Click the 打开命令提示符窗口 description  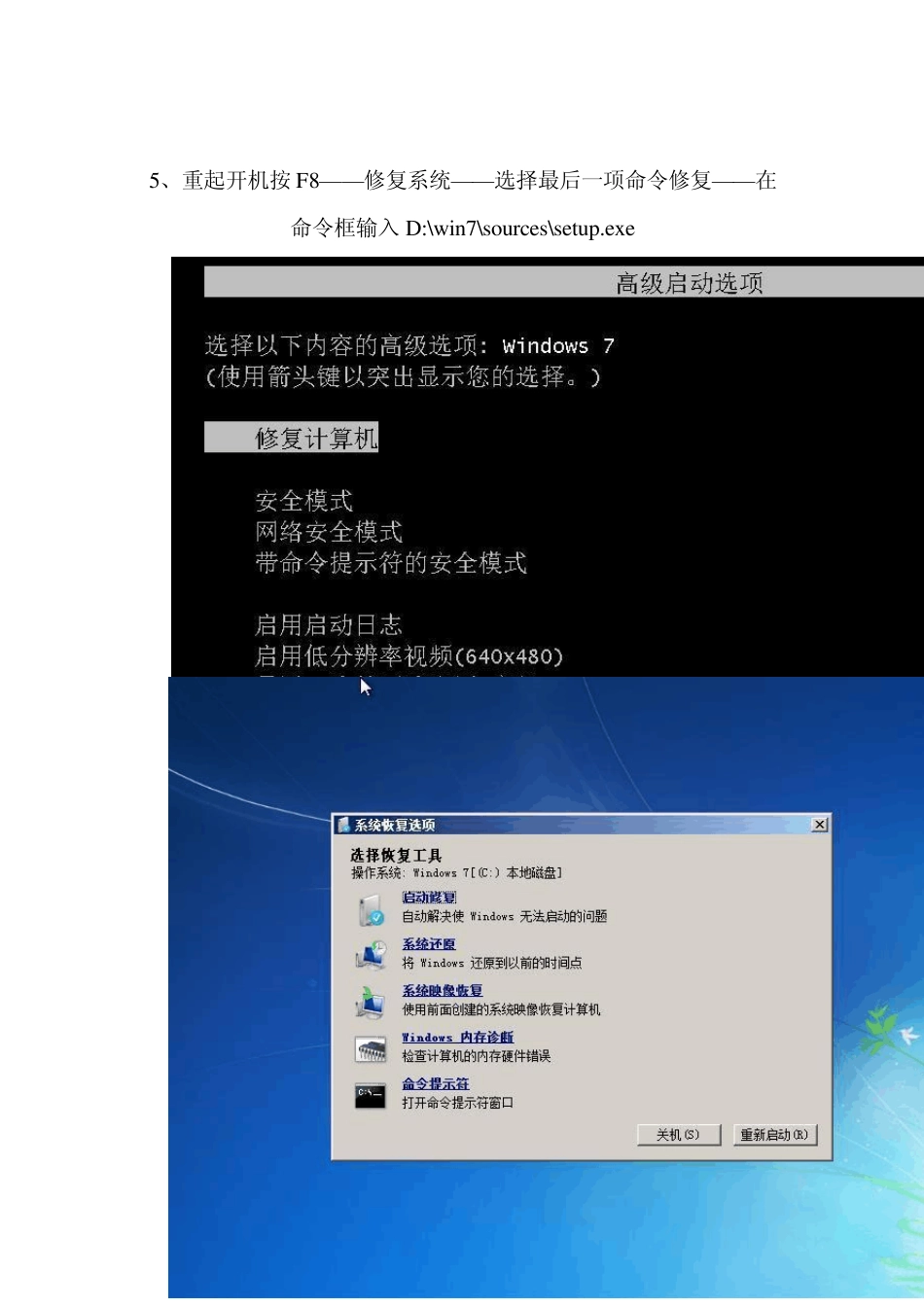coord(458,1103)
